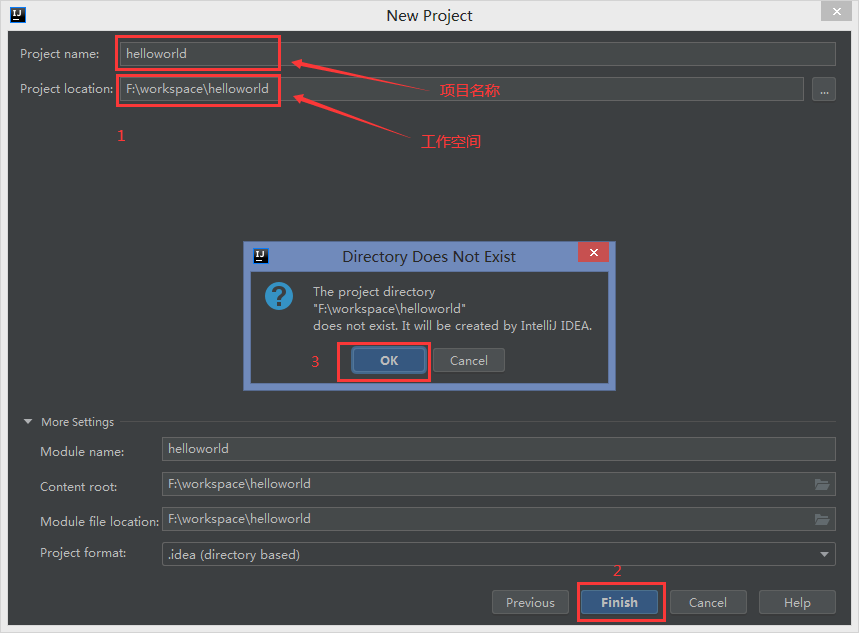Open the location browser via the '...' button
The image size is (859, 633).
point(823,89)
